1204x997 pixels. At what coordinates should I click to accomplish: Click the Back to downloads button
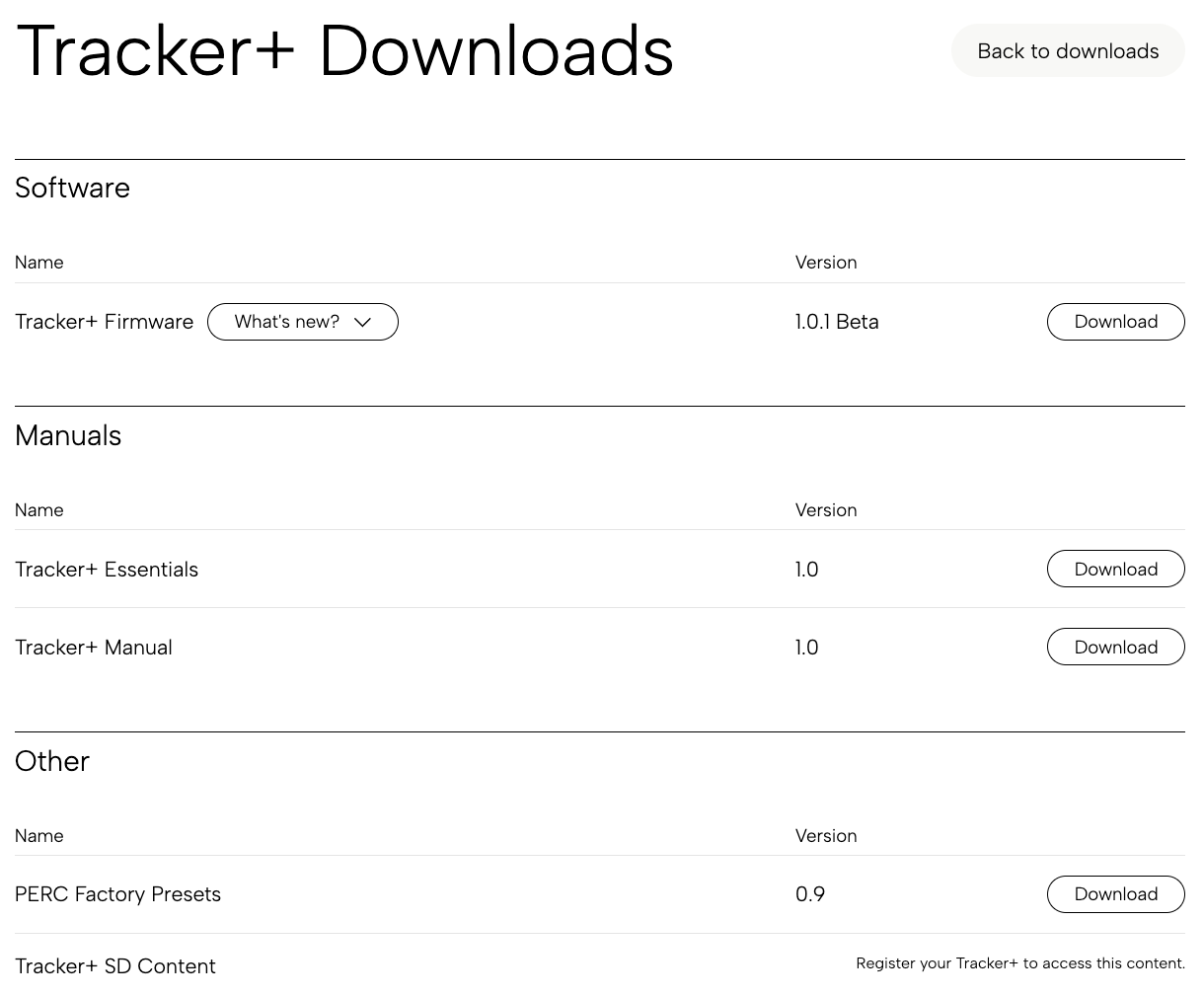(1067, 50)
